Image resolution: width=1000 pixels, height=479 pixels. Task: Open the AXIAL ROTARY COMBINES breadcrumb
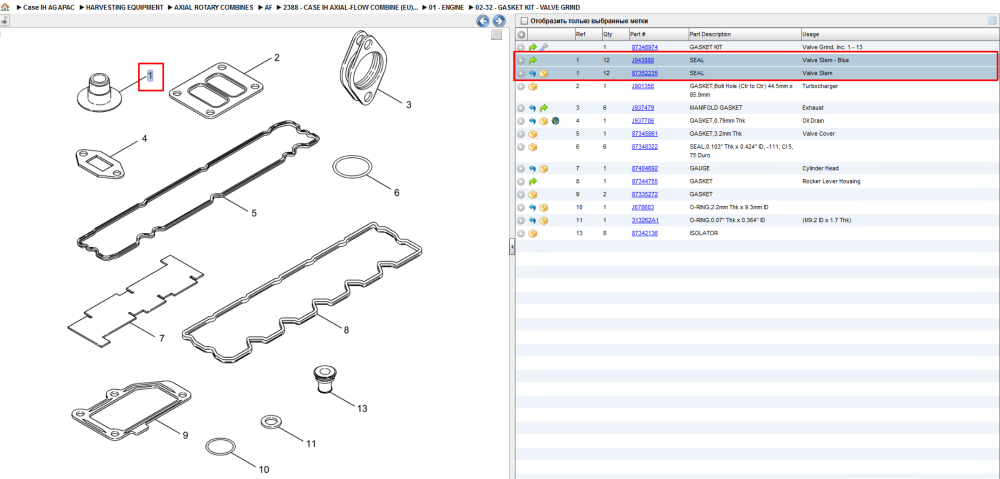214,8
